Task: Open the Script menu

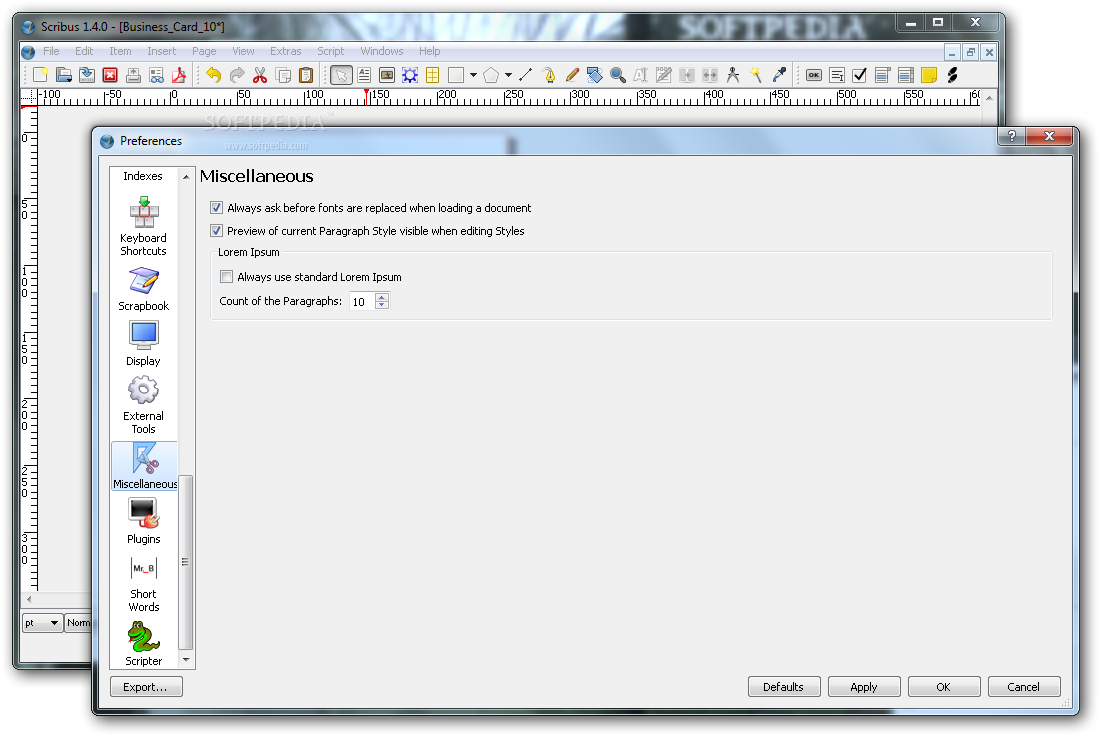Action: (330, 51)
